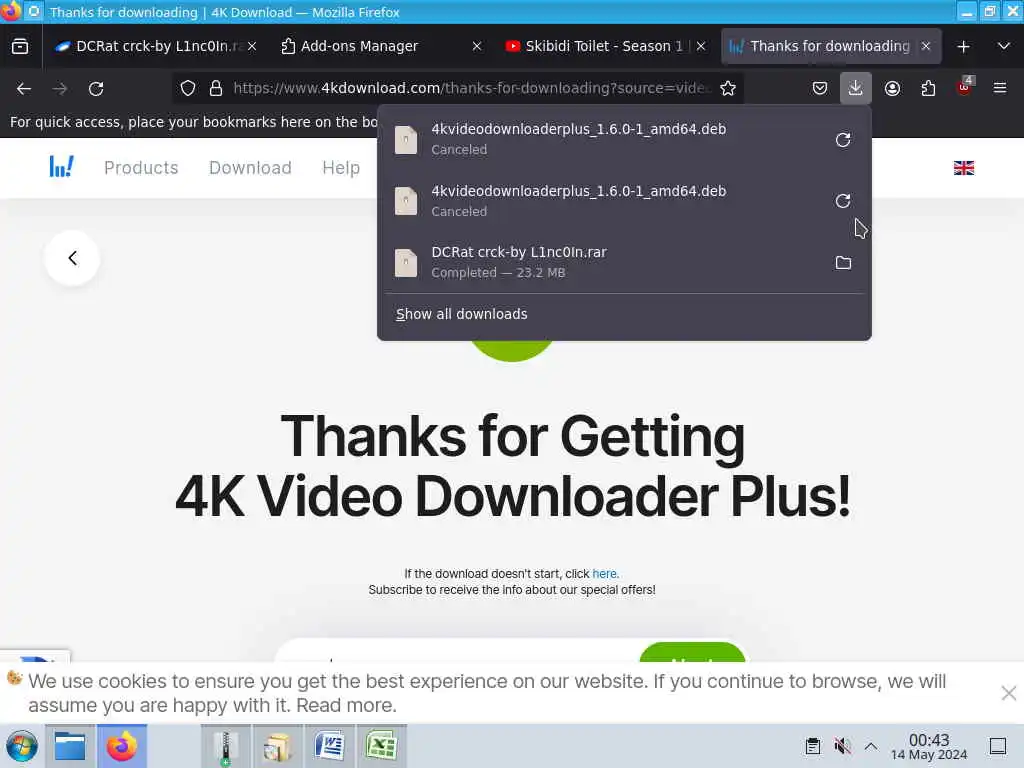This screenshot has width=1024, height=768.
Task: Open the Extensions puzzle icon
Action: coord(928,88)
